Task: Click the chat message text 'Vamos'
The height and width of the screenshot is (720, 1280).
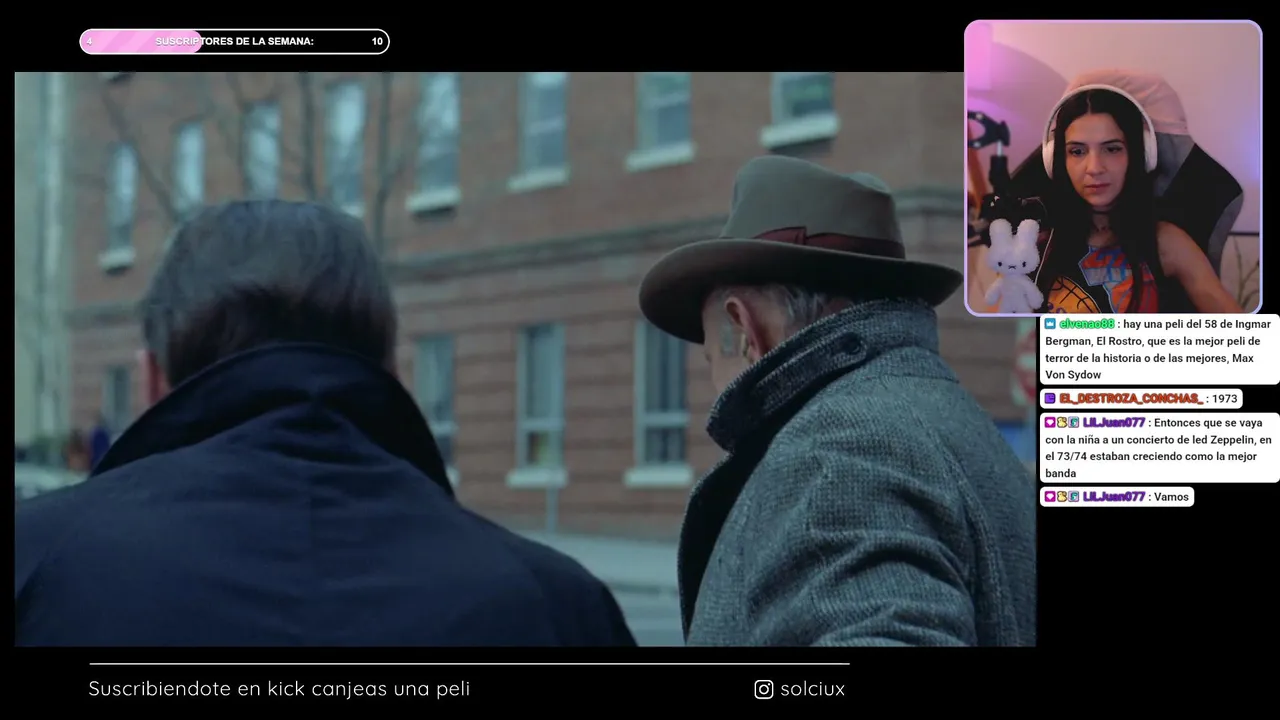Action: [1171, 497]
